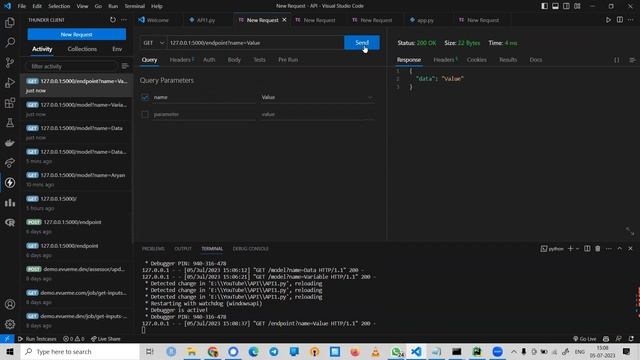Screen dimensions: 640x360
Task: Click the Windows taskbar search box
Action: (x=80, y=351)
